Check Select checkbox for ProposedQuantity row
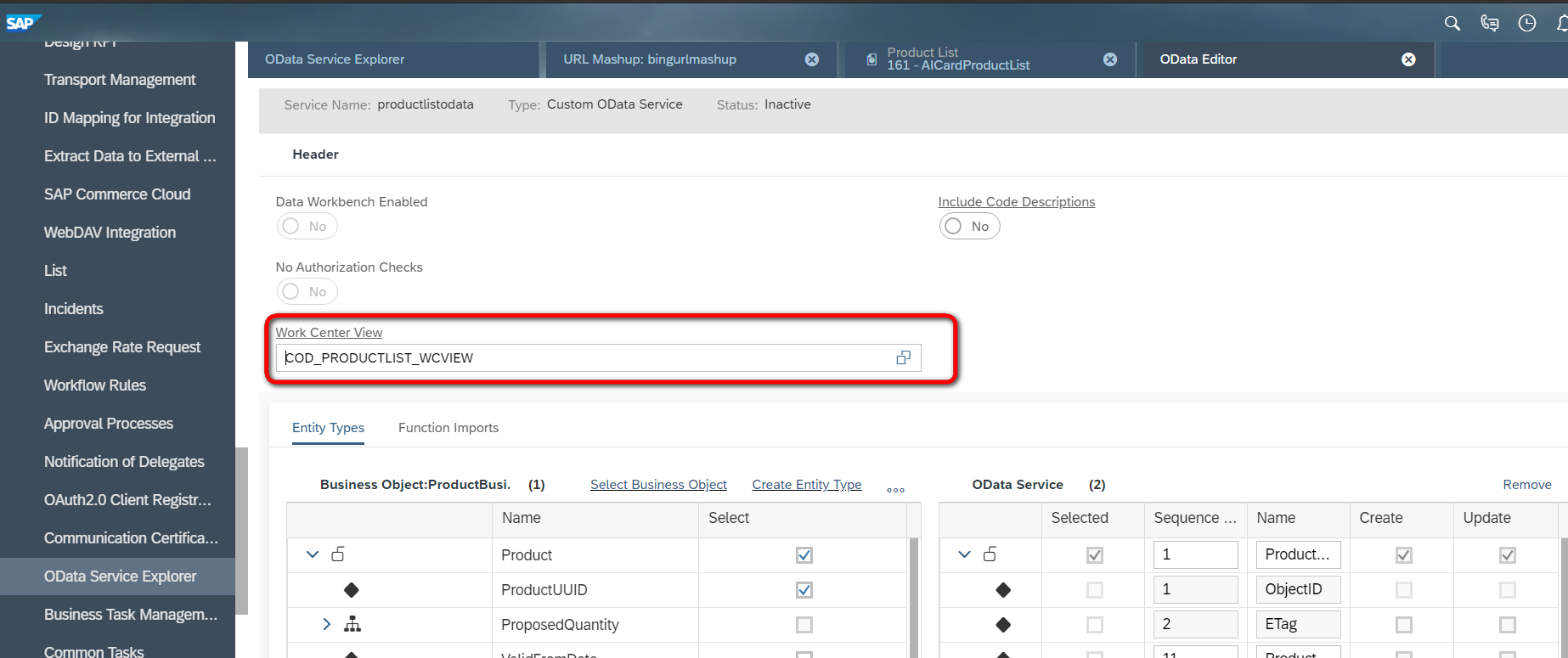 coord(804,625)
